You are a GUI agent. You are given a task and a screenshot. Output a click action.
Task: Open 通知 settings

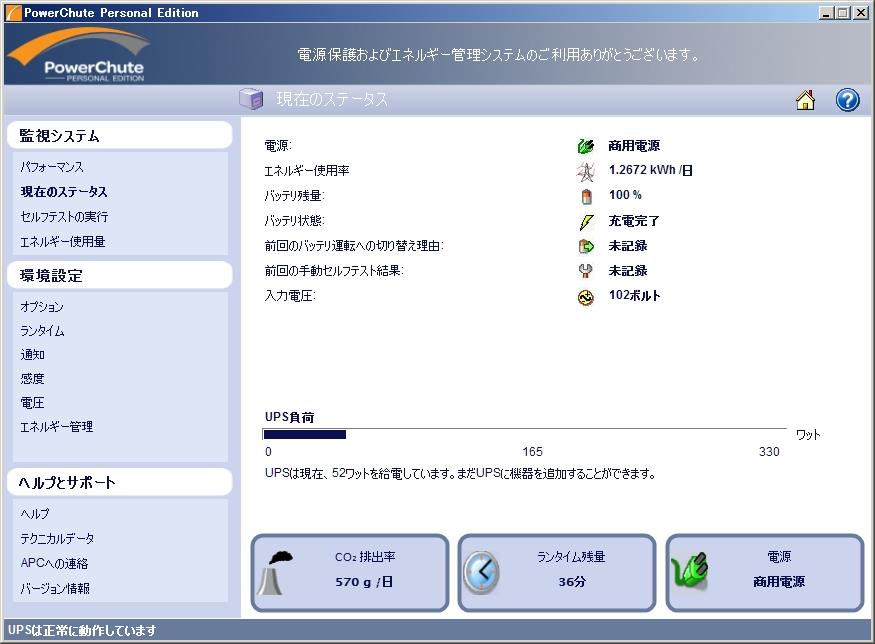pyautogui.click(x=32, y=355)
